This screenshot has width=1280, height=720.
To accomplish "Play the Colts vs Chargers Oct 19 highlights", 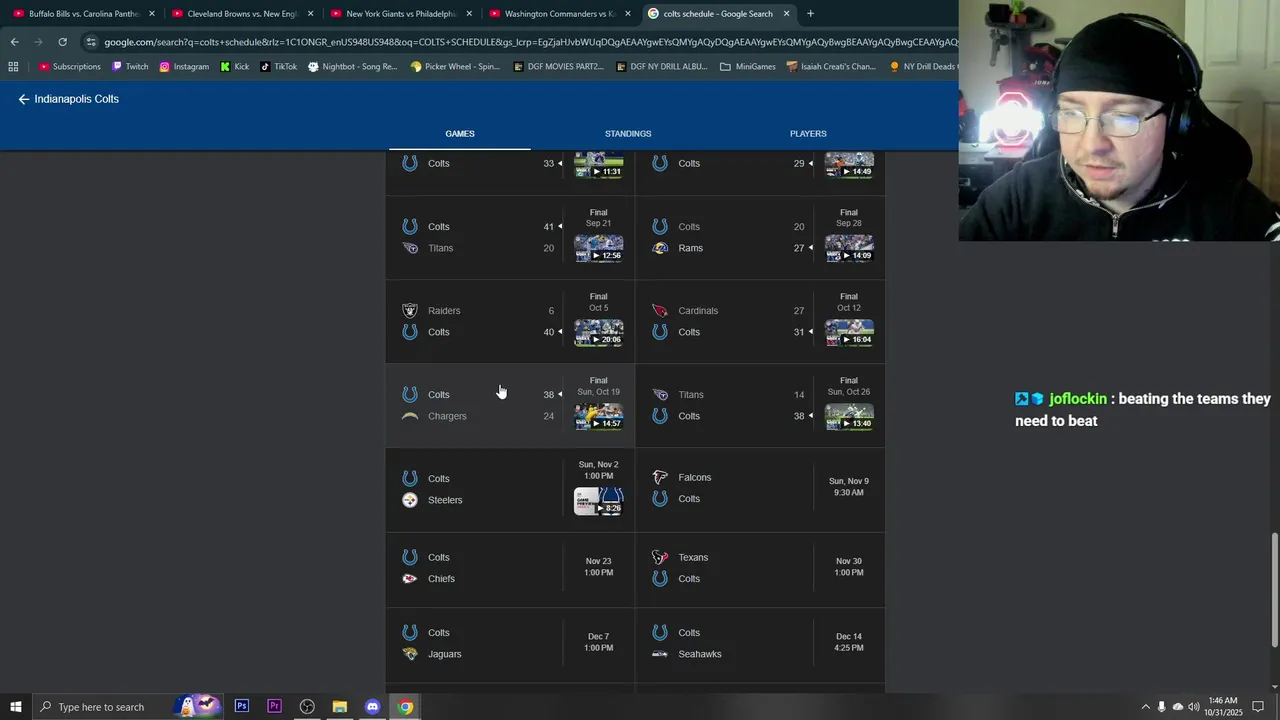I will click(599, 416).
